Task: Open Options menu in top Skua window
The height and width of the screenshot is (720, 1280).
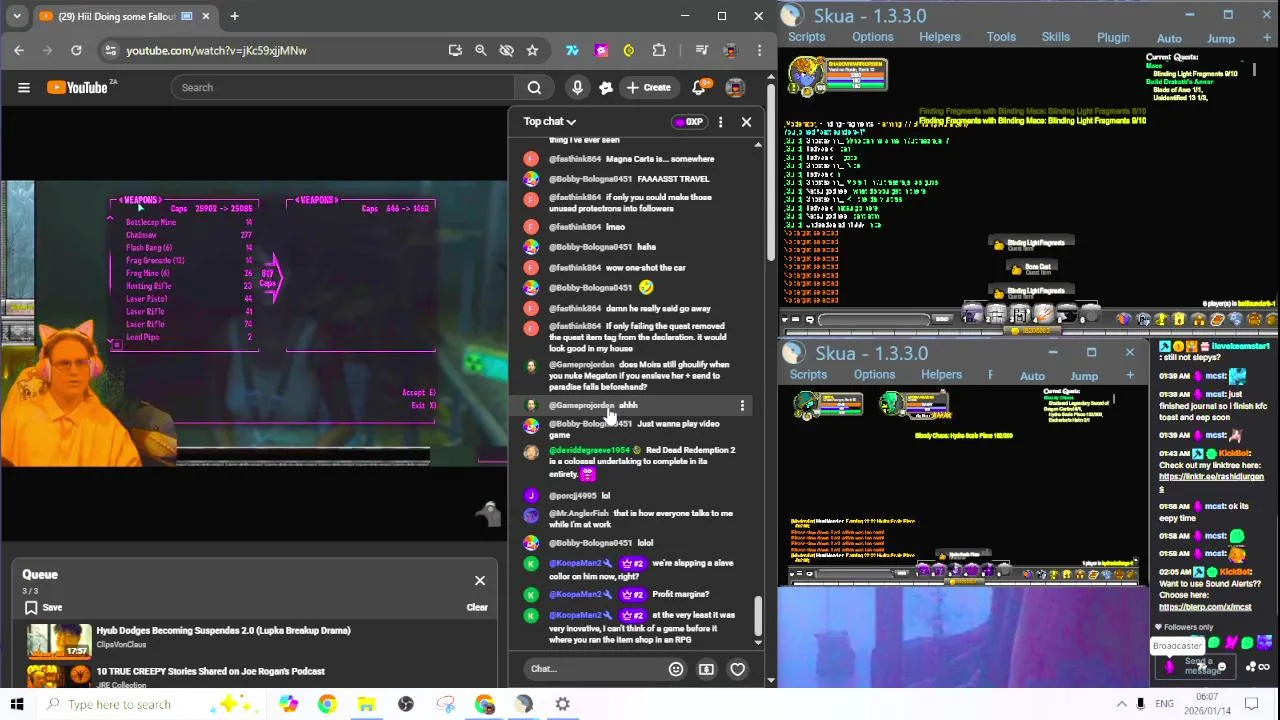Action: point(873,37)
